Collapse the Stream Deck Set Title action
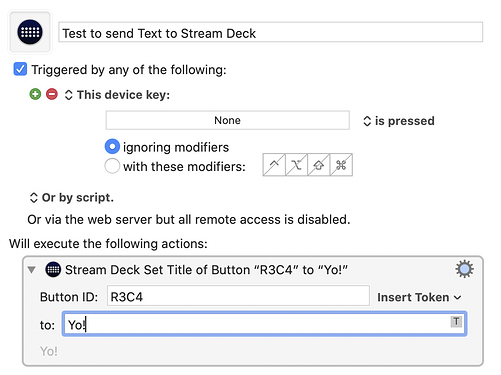 click(x=32, y=269)
